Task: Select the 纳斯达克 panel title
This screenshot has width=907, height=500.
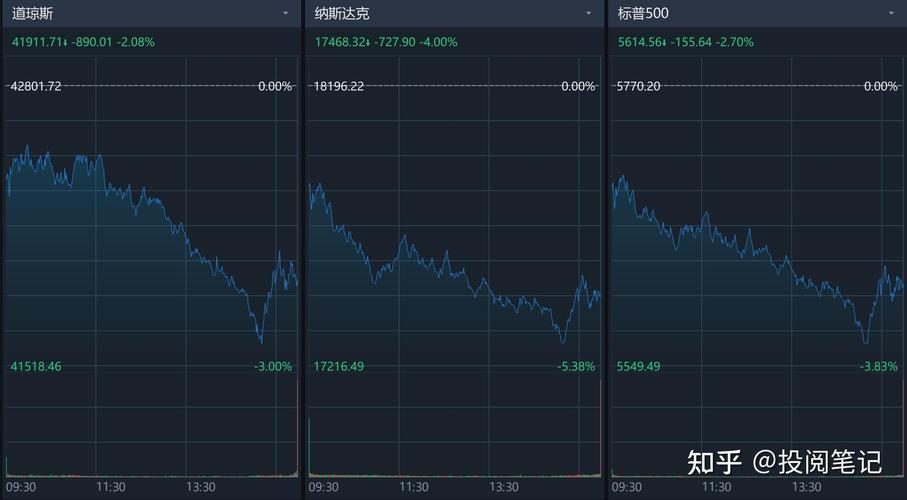Action: pyautogui.click(x=341, y=14)
